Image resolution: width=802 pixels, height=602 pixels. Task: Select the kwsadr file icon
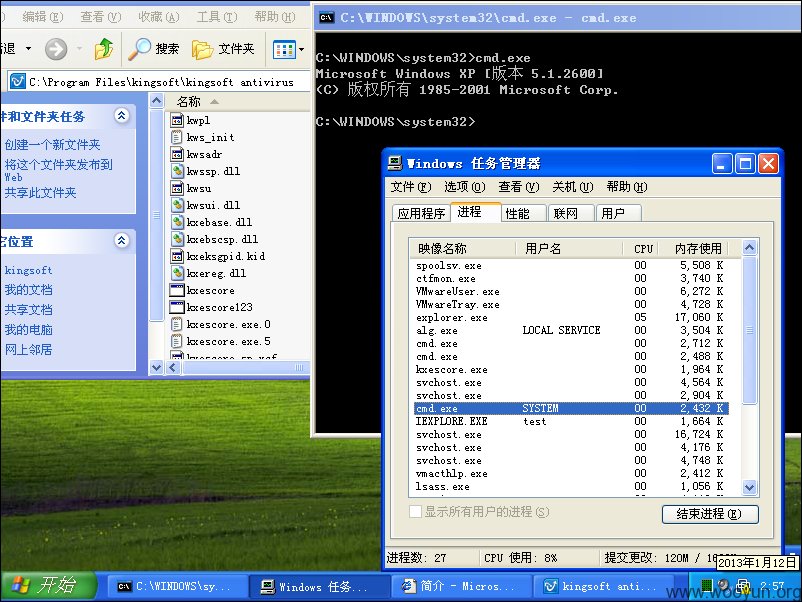coord(177,154)
